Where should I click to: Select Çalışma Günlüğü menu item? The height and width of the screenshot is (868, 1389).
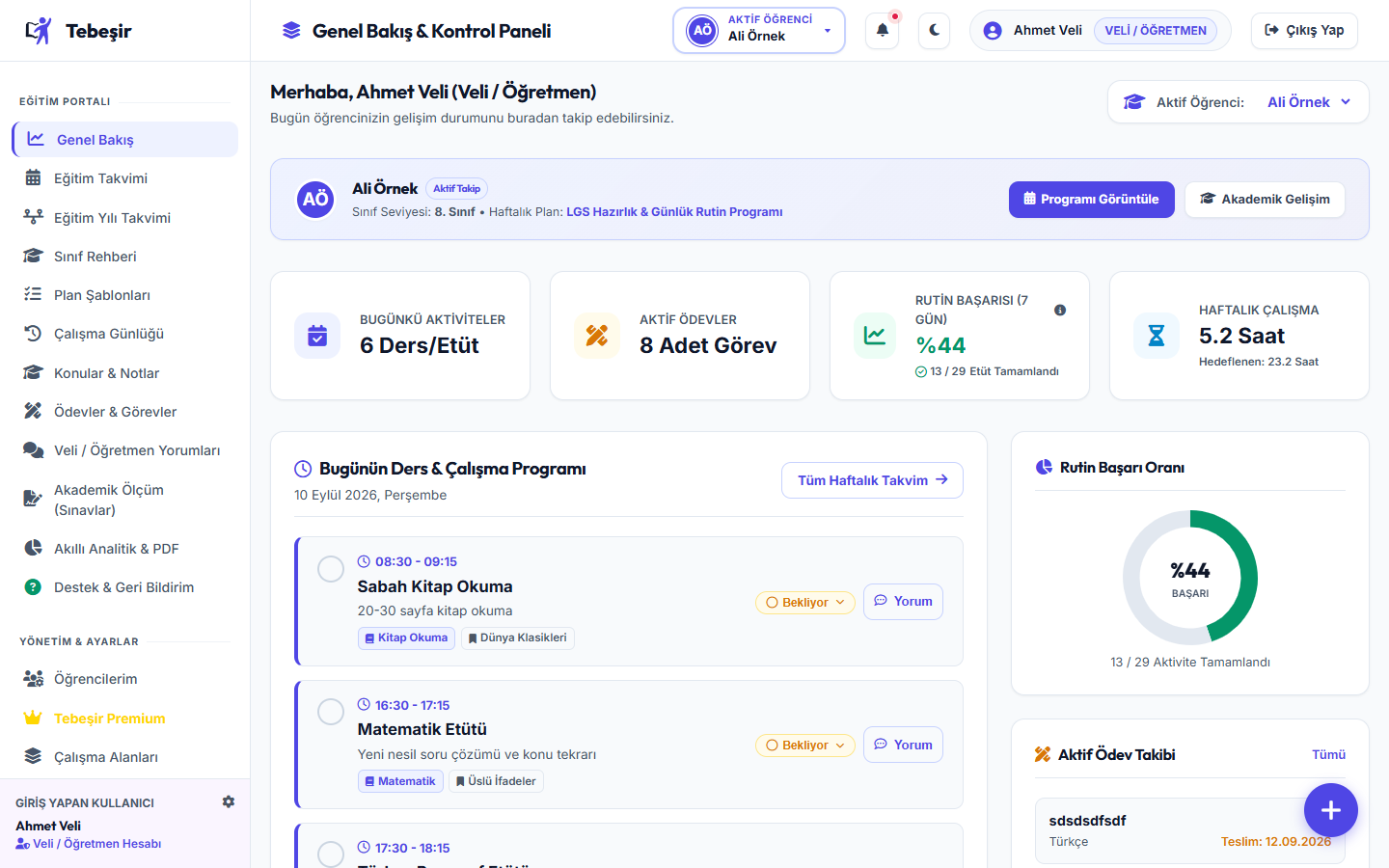pyautogui.click(x=125, y=334)
